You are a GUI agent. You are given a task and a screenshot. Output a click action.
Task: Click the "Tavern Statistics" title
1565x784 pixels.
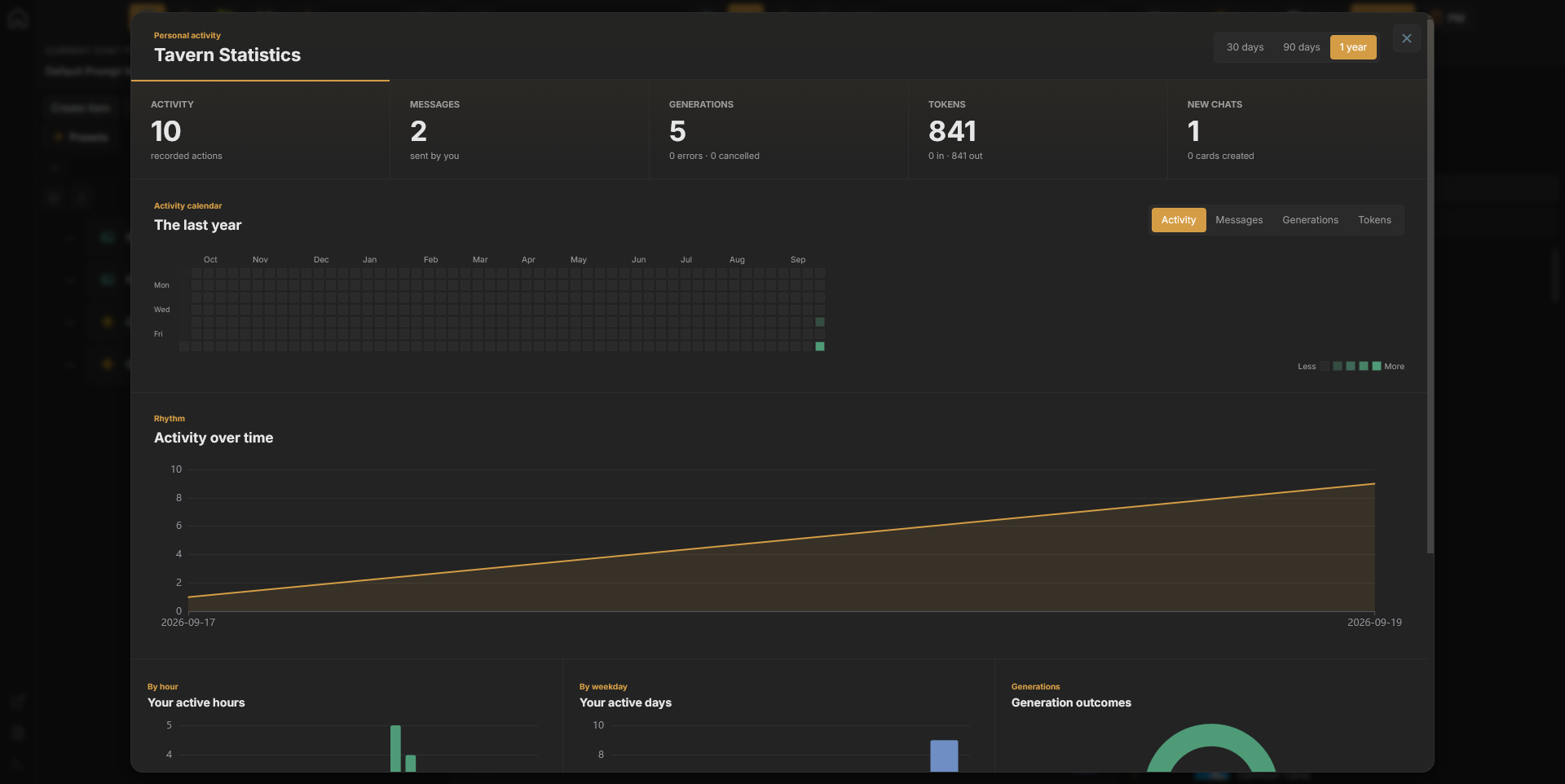pos(227,55)
